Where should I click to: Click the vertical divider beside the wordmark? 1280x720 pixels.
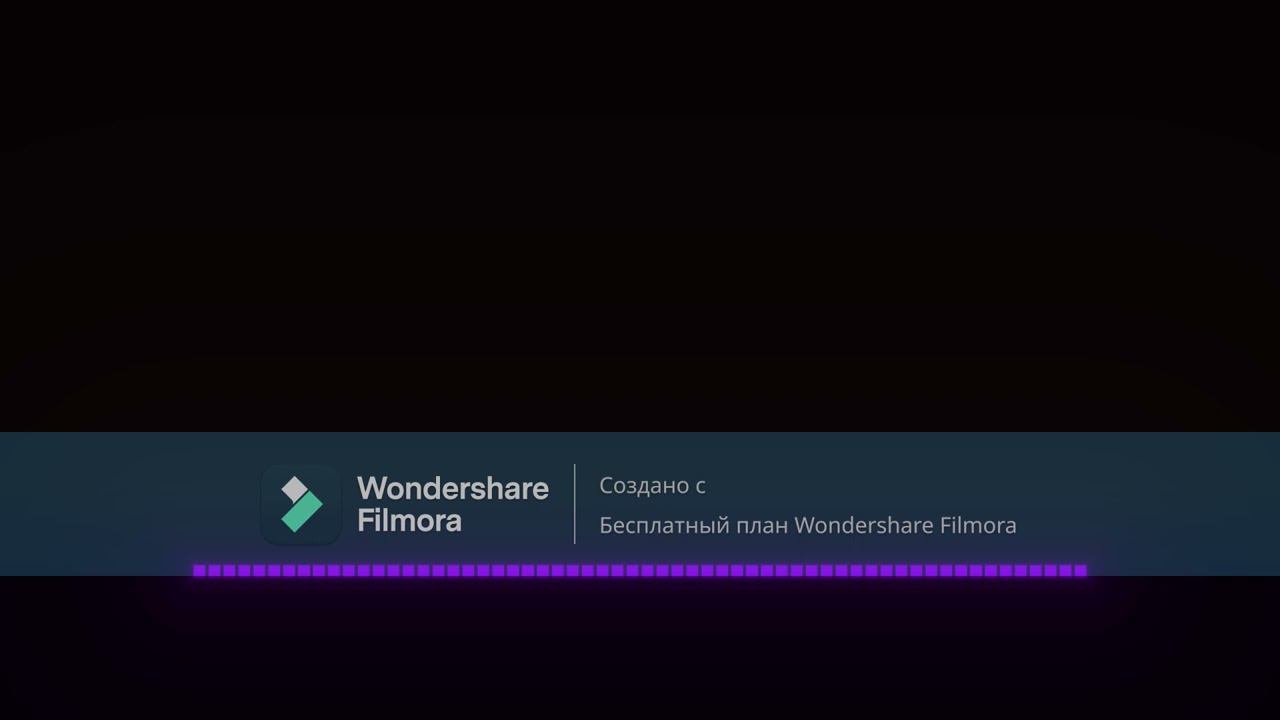[x=574, y=504]
